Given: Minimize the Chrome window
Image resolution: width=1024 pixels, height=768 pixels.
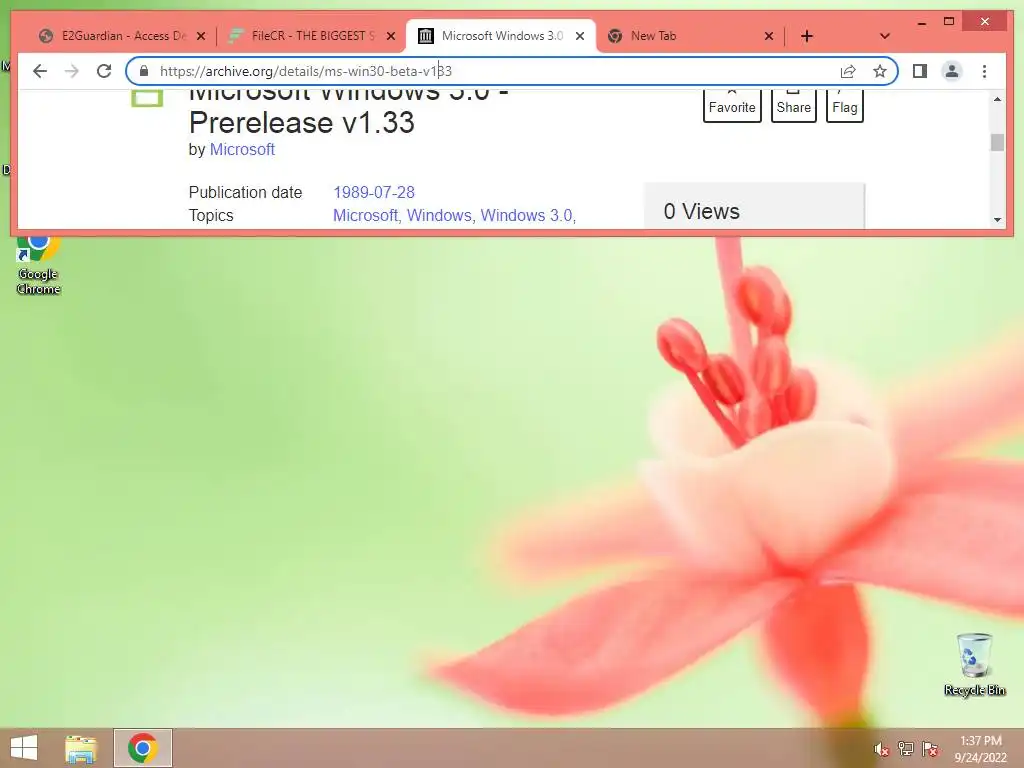Looking at the screenshot, I should [x=921, y=22].
